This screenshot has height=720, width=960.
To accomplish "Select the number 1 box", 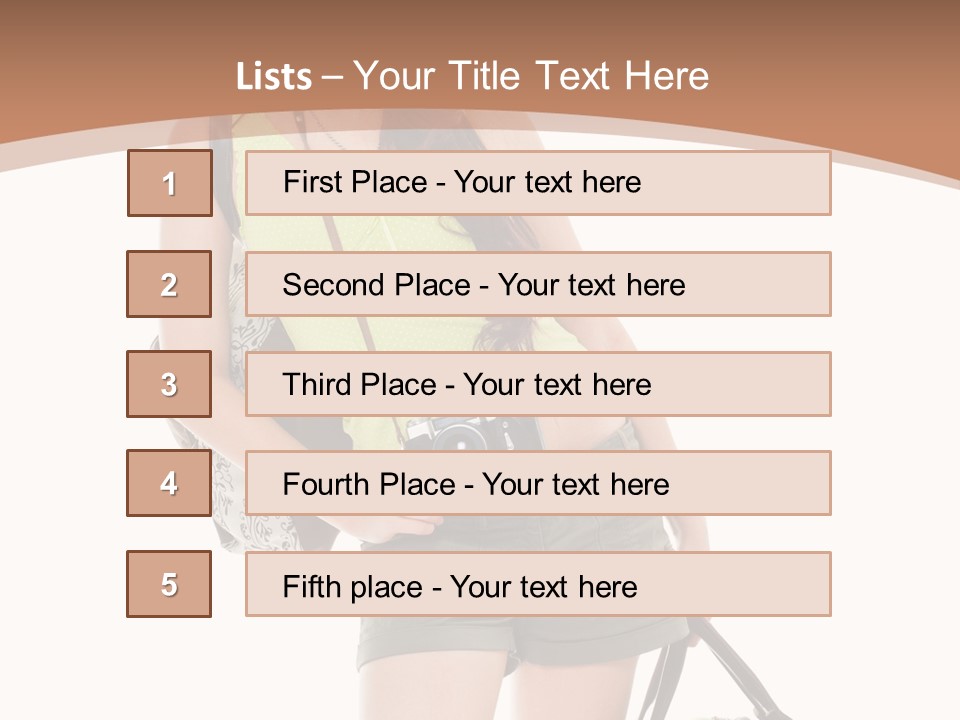I will (x=170, y=183).
